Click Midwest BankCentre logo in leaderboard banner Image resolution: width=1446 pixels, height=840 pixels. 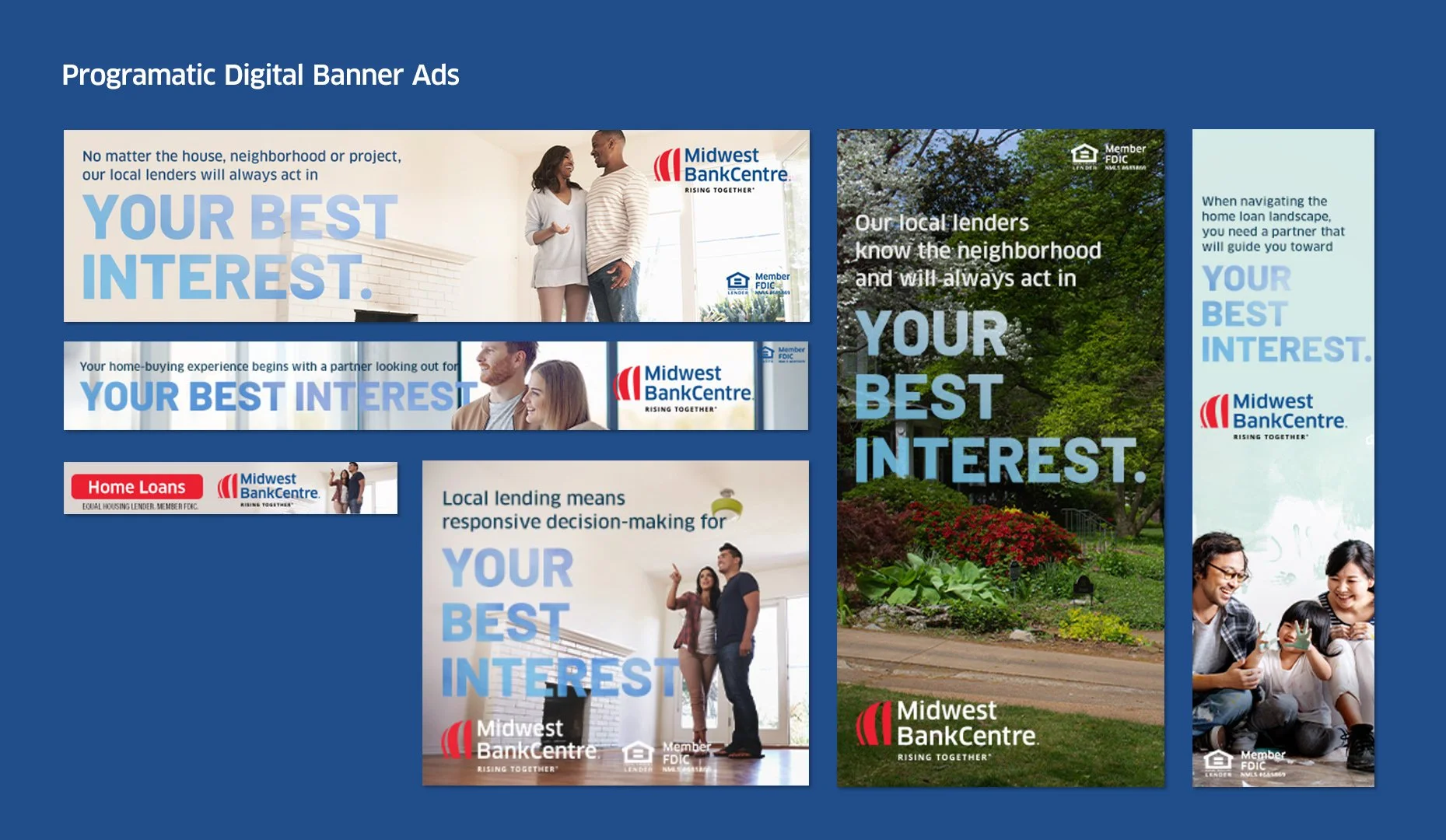[683, 387]
